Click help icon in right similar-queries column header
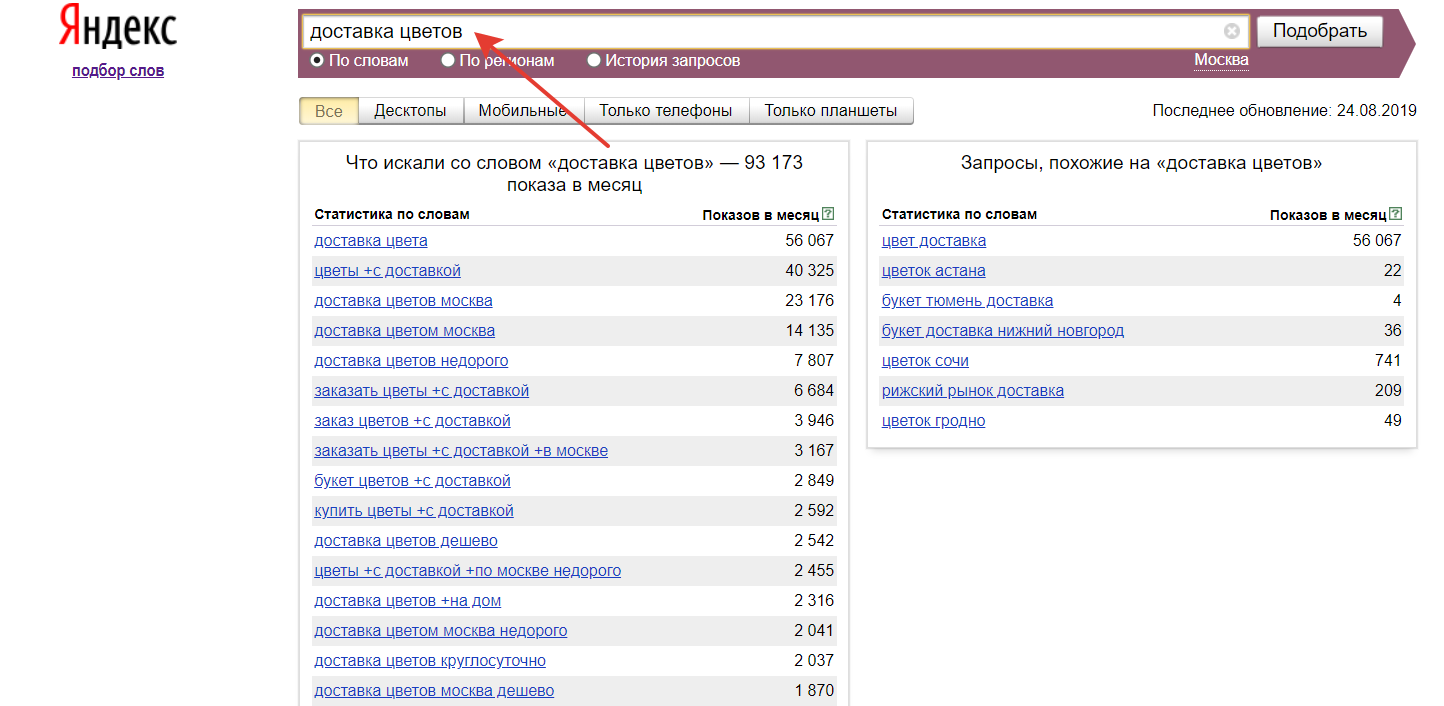The width and height of the screenshot is (1444, 706). click(x=1395, y=214)
